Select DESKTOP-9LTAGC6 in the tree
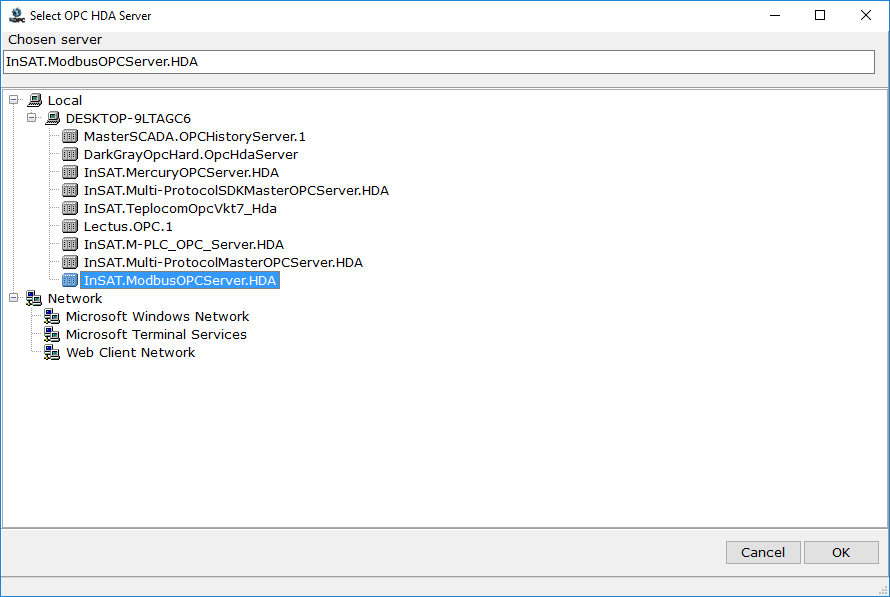 tap(128, 119)
